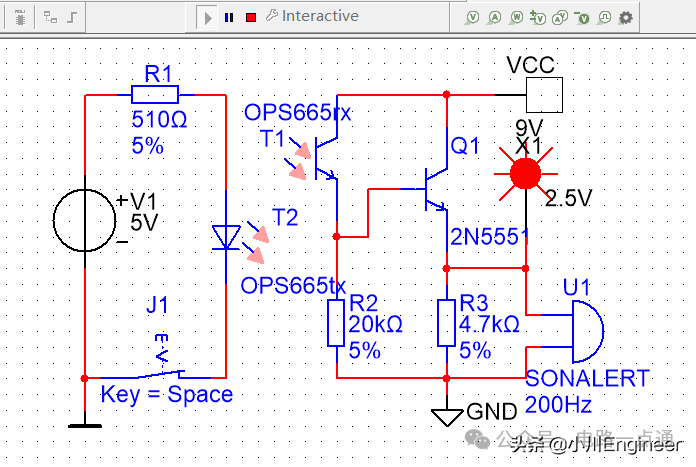This screenshot has width=696, height=467.
Task: Click the step-shaped bus toolbar icon
Action: click(72, 18)
